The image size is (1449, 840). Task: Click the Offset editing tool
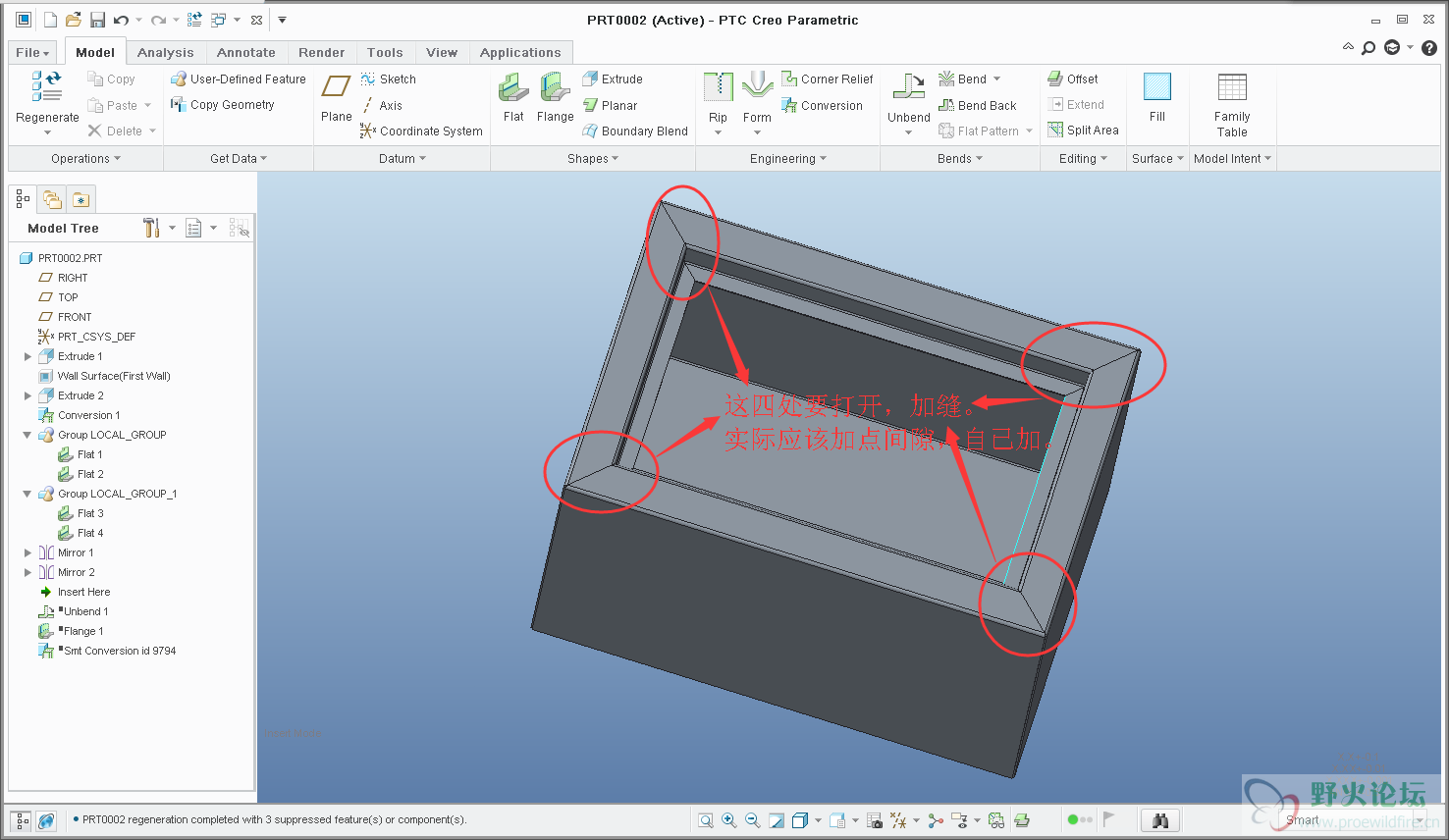(x=1072, y=79)
